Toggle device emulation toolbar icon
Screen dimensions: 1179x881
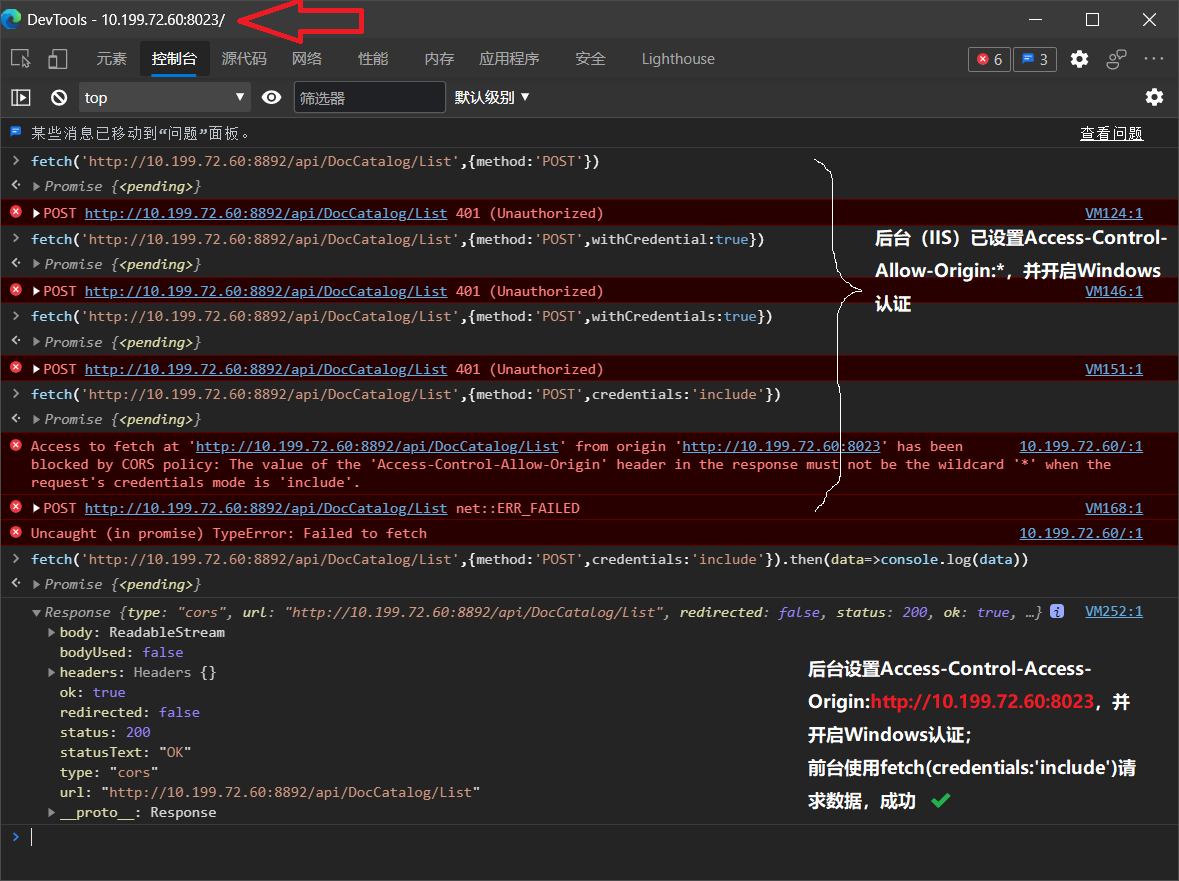58,59
